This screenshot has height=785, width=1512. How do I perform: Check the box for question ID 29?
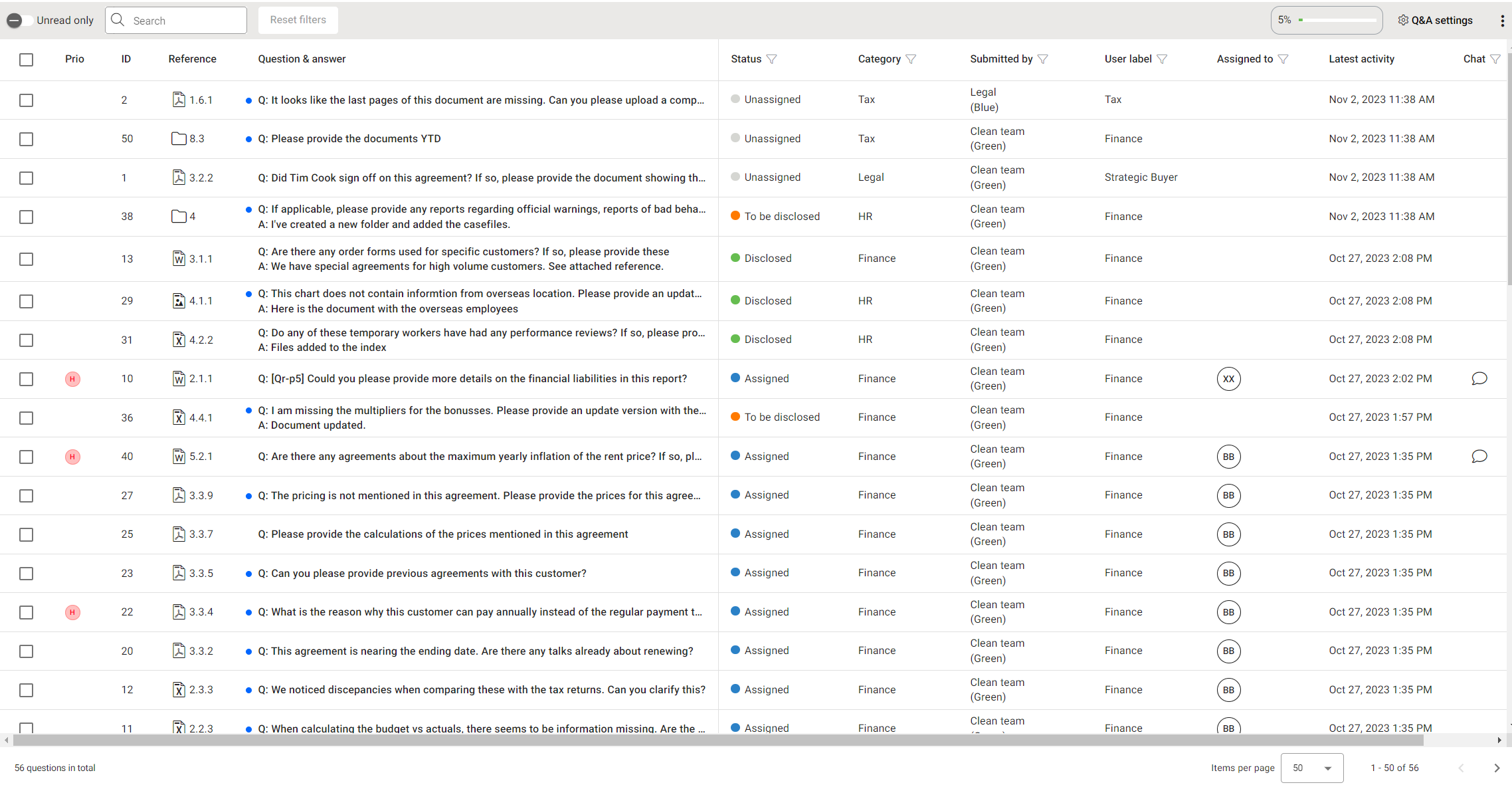click(26, 302)
